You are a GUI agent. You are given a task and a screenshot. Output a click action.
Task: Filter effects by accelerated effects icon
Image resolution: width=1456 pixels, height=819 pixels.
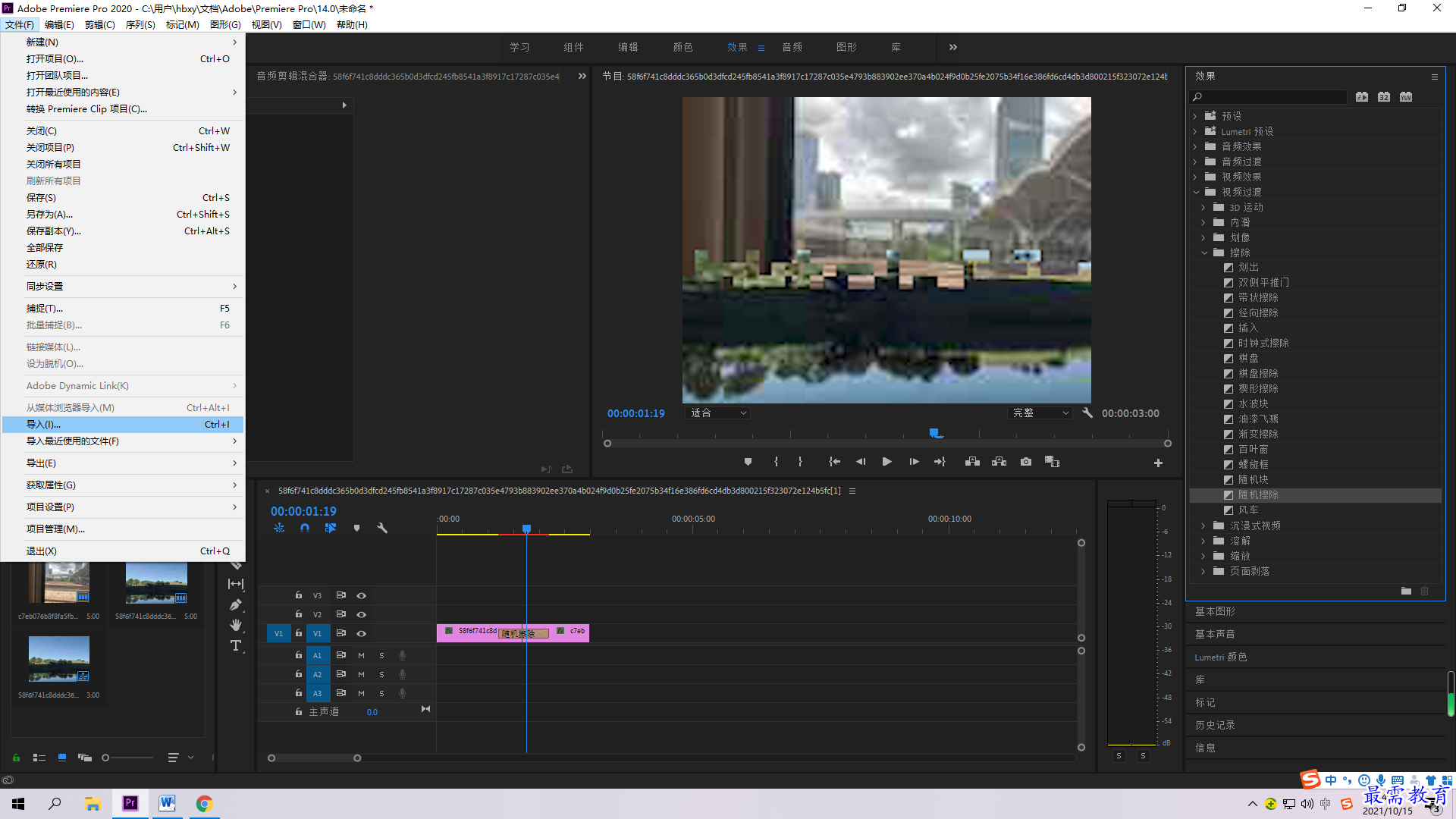point(1362,97)
